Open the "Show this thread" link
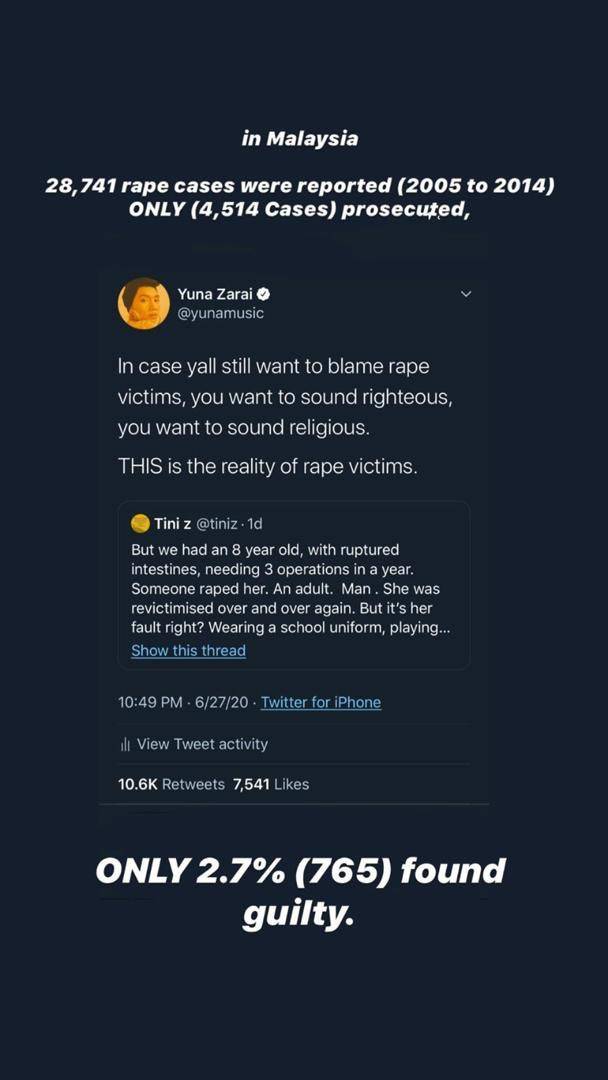Viewport: 608px width, 1080px height. (x=188, y=650)
